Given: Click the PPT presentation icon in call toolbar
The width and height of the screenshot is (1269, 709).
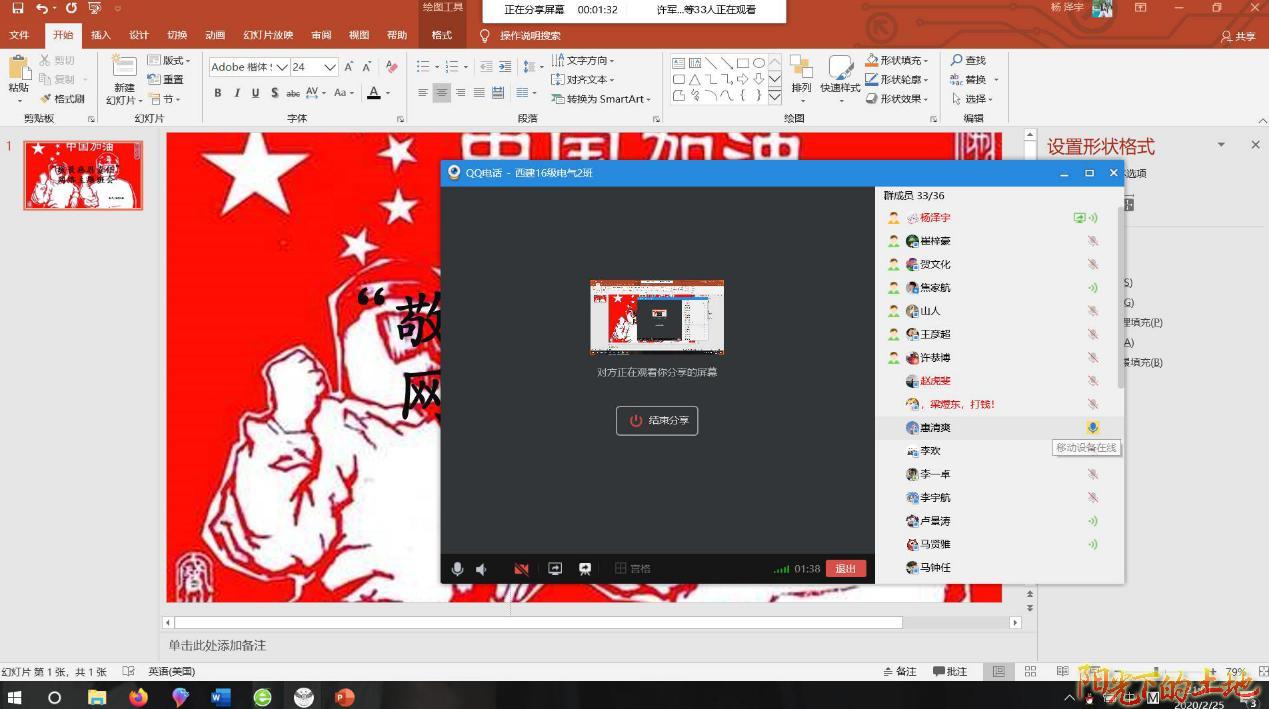Looking at the screenshot, I should coord(585,569).
